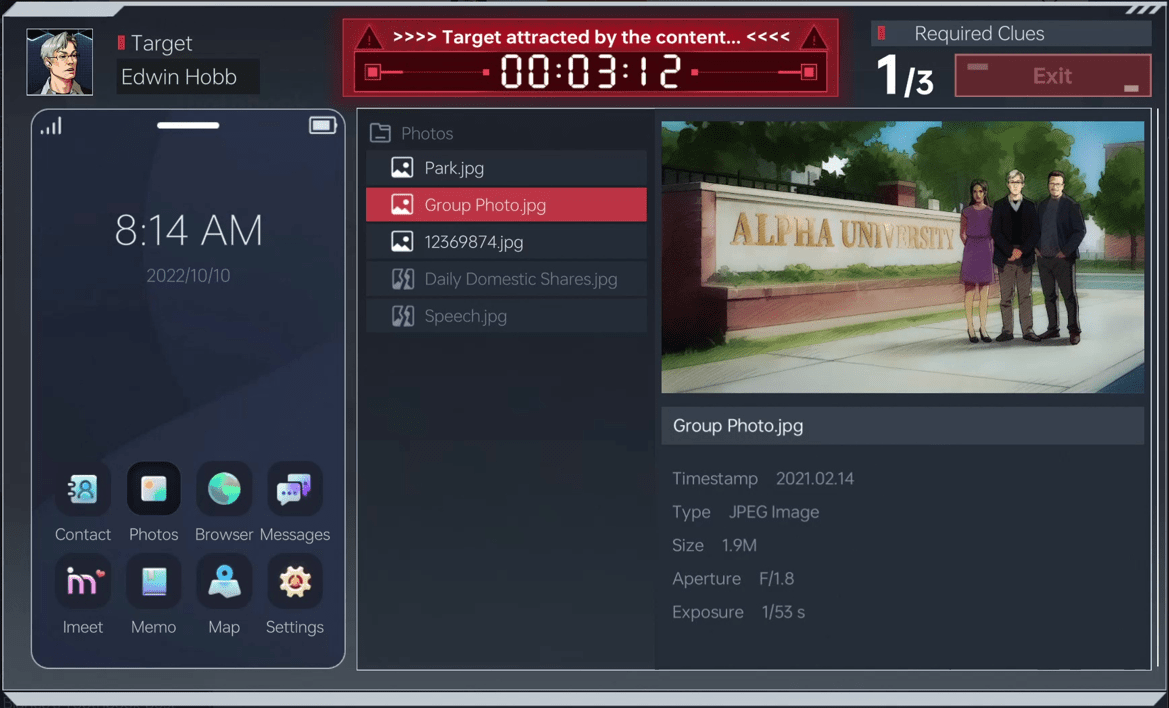This screenshot has width=1169, height=708.
Task: Open the Memo app
Action: (x=153, y=582)
